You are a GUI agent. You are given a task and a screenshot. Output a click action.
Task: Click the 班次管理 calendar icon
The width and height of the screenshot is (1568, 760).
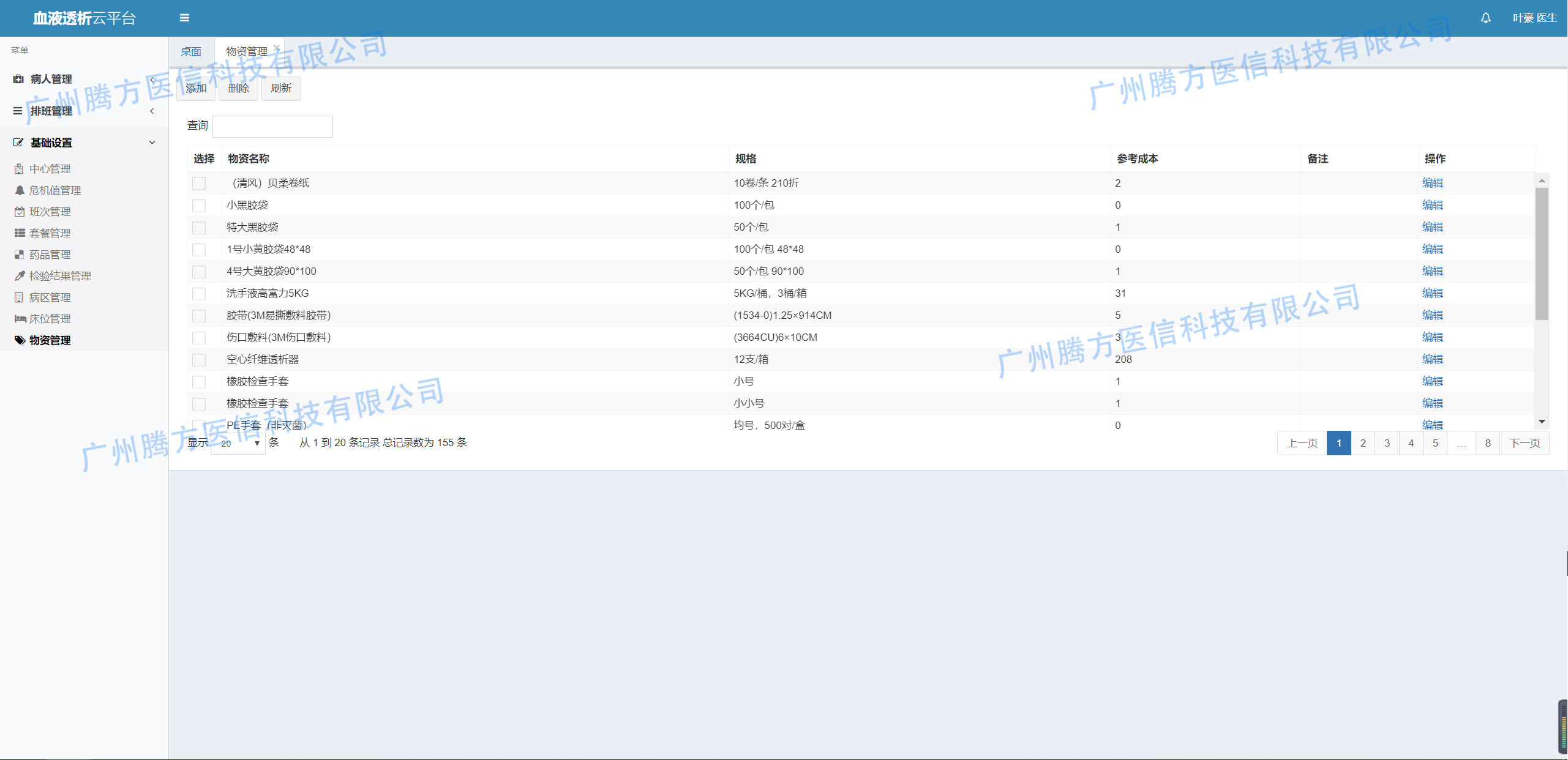pyautogui.click(x=19, y=212)
